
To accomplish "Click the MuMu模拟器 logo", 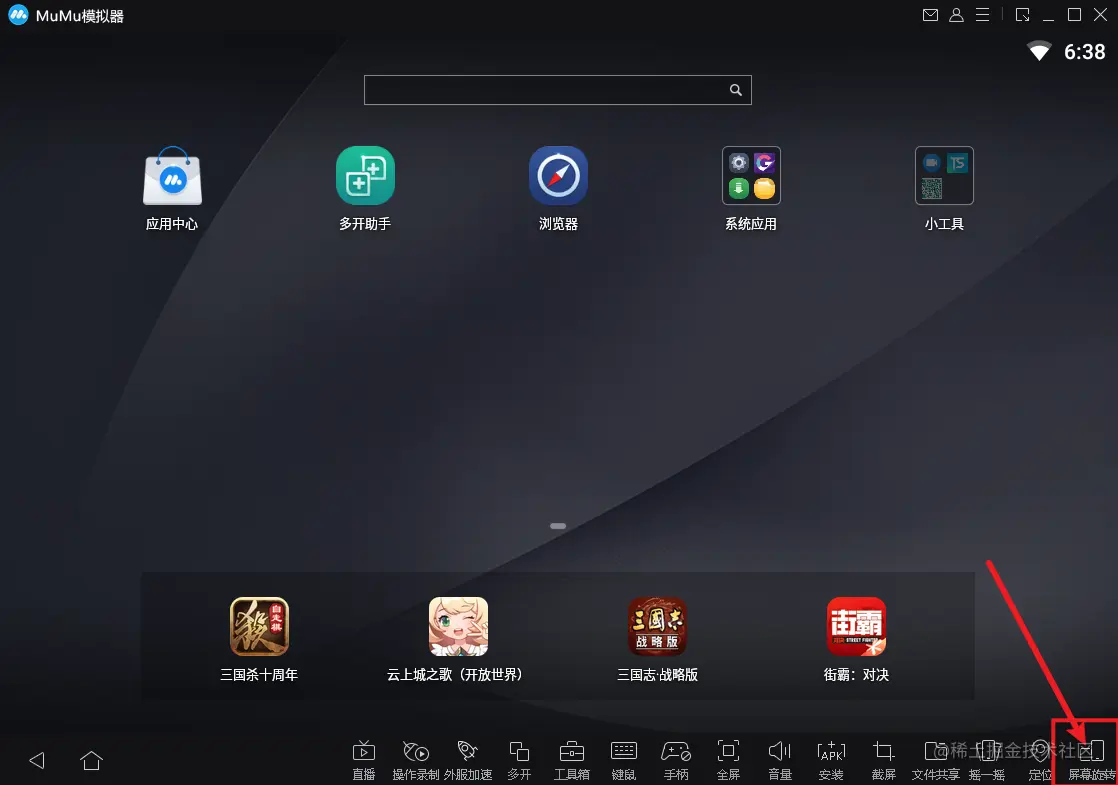I will click(x=19, y=15).
